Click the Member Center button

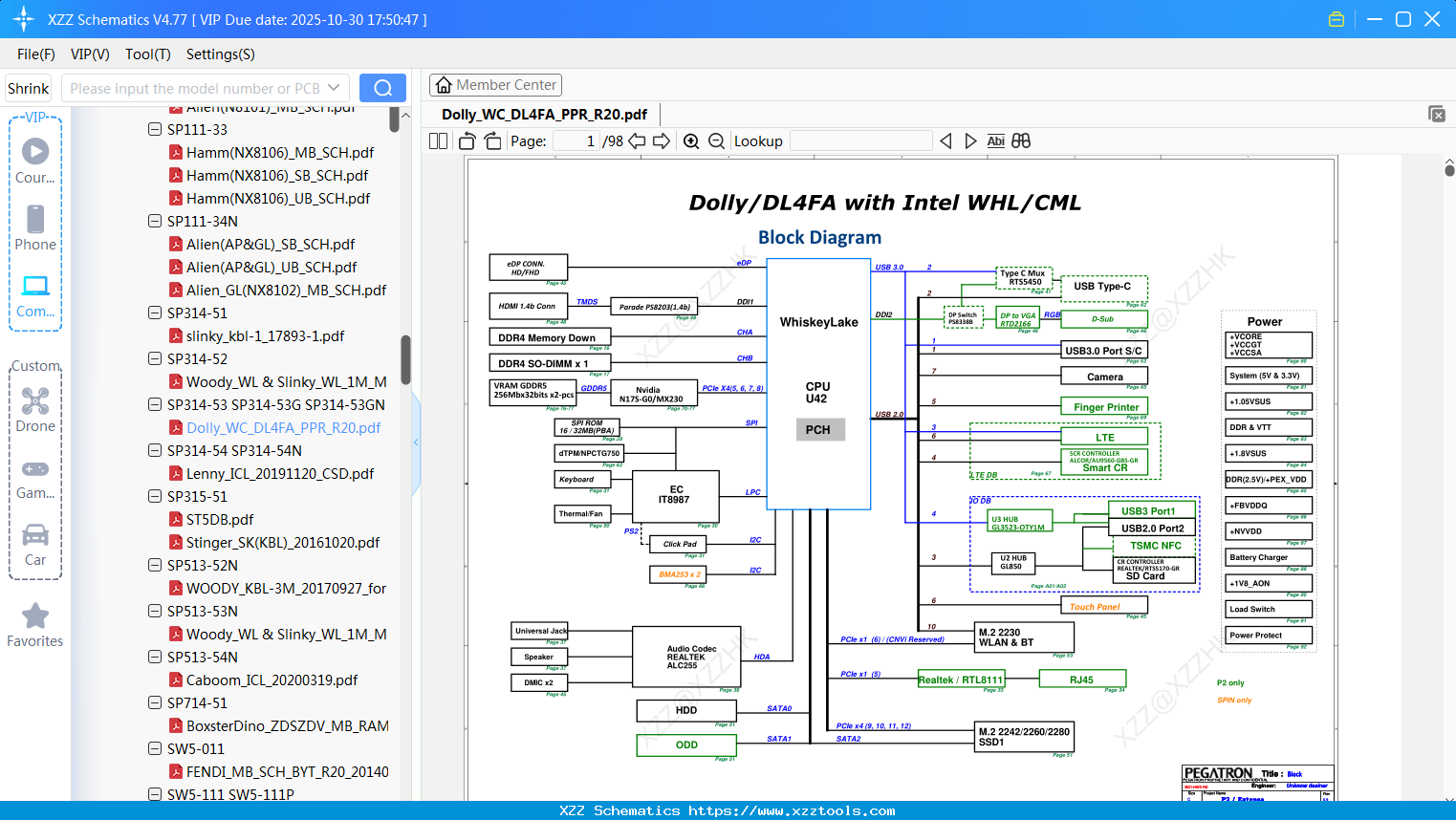tap(495, 85)
